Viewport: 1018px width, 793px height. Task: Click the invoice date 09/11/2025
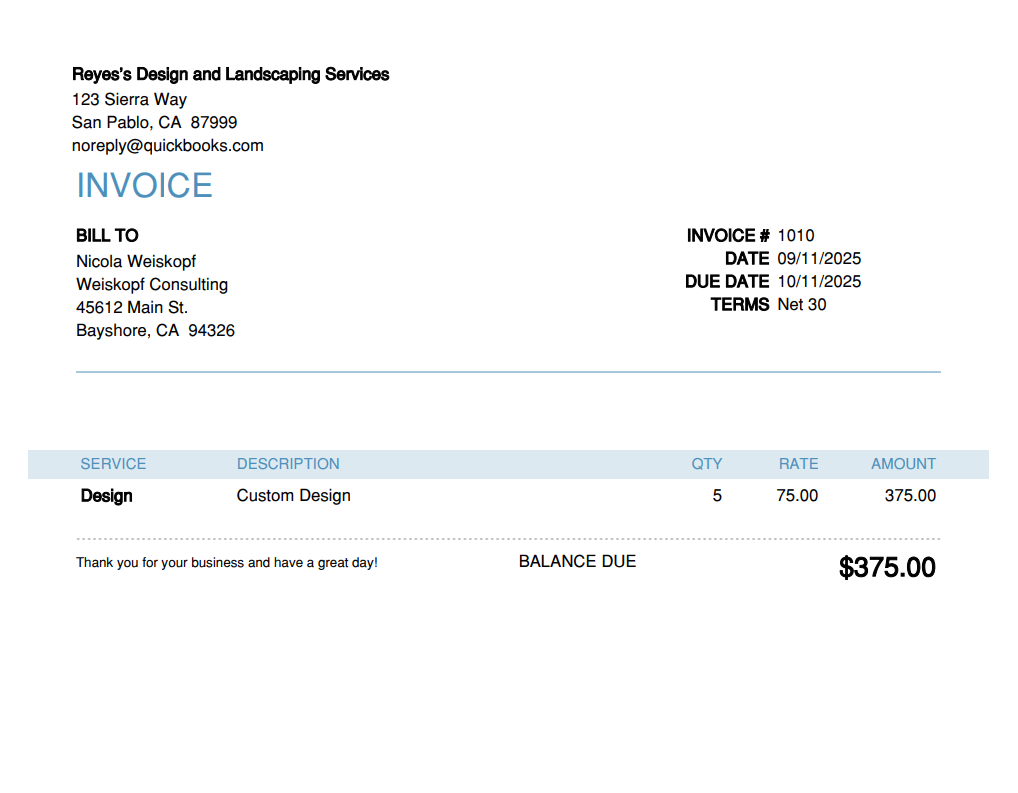tap(819, 259)
